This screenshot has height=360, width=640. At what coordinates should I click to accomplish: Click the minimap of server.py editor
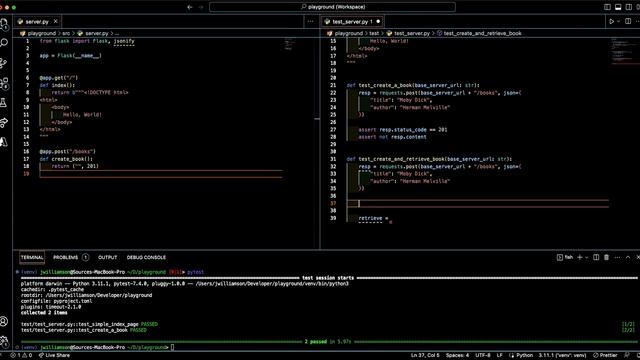click(289, 45)
